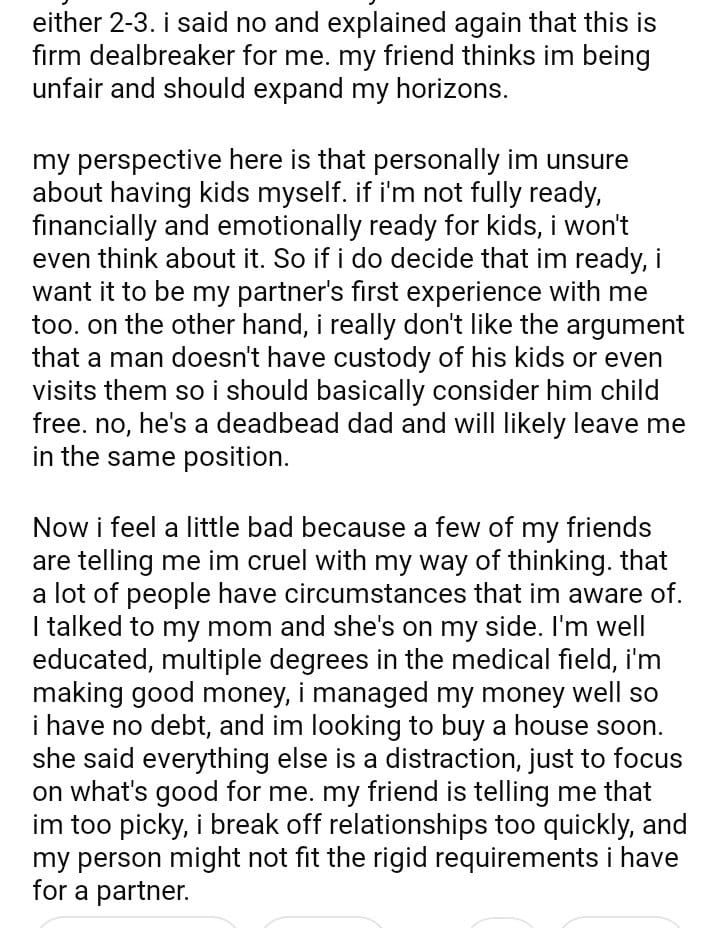Tap the second pill button under the post
This screenshot has width=720, height=928.
coord(323,922)
